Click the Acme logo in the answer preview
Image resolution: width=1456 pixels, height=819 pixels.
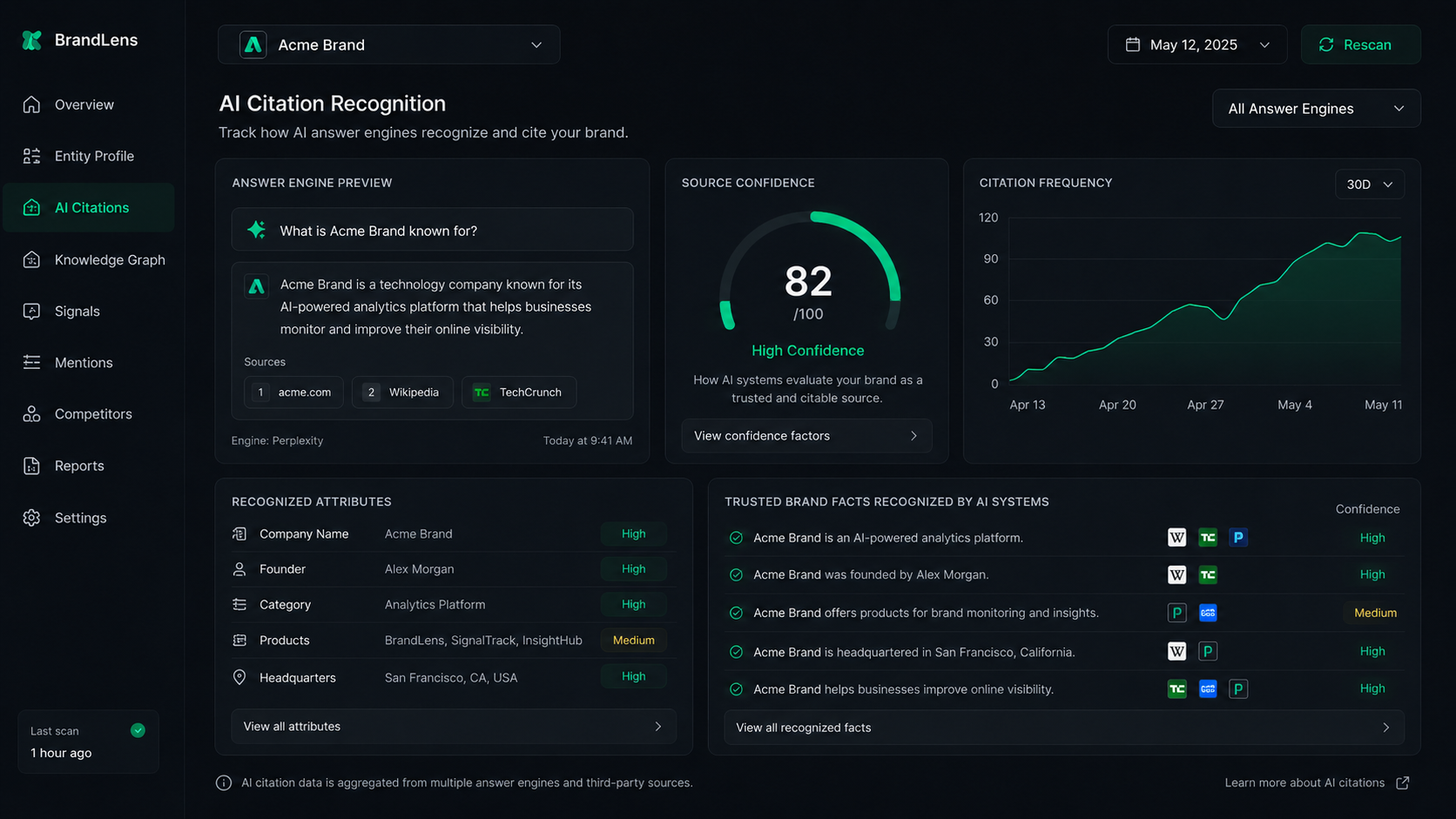[256, 286]
